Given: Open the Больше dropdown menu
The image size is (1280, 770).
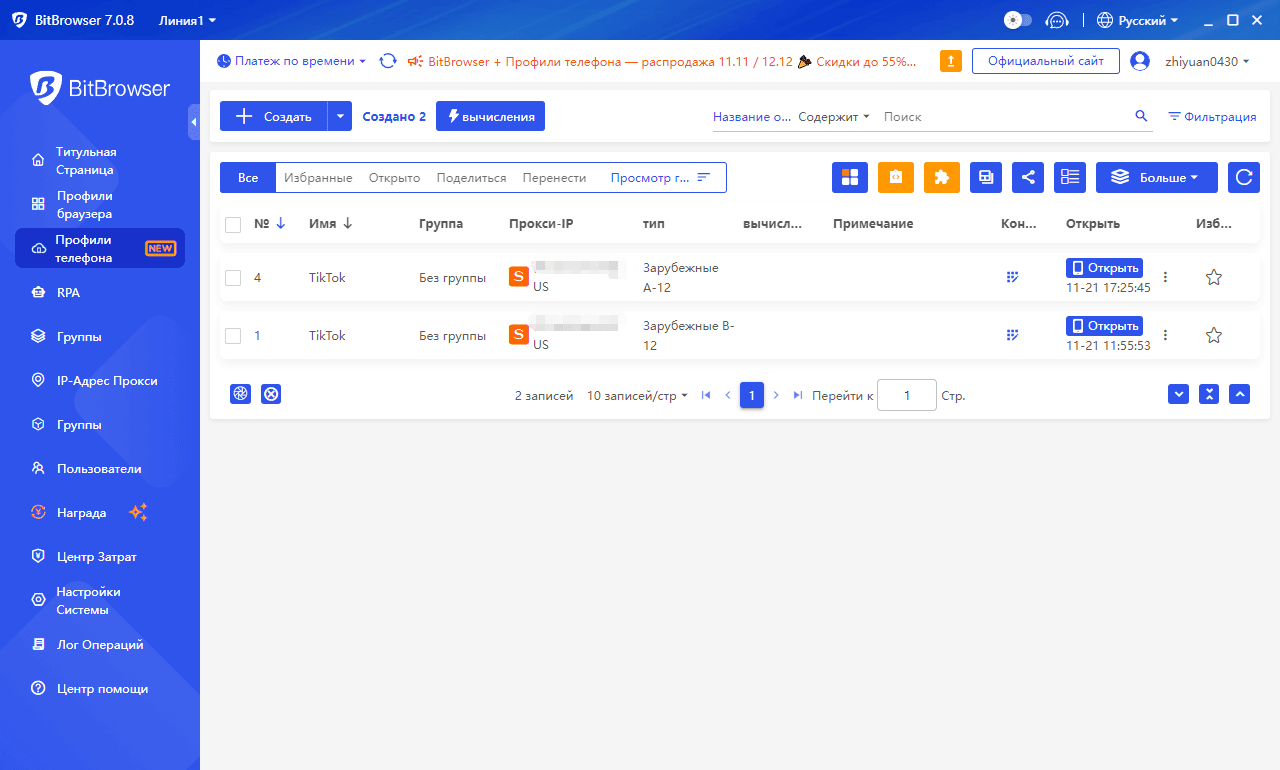Looking at the screenshot, I should 1156,177.
